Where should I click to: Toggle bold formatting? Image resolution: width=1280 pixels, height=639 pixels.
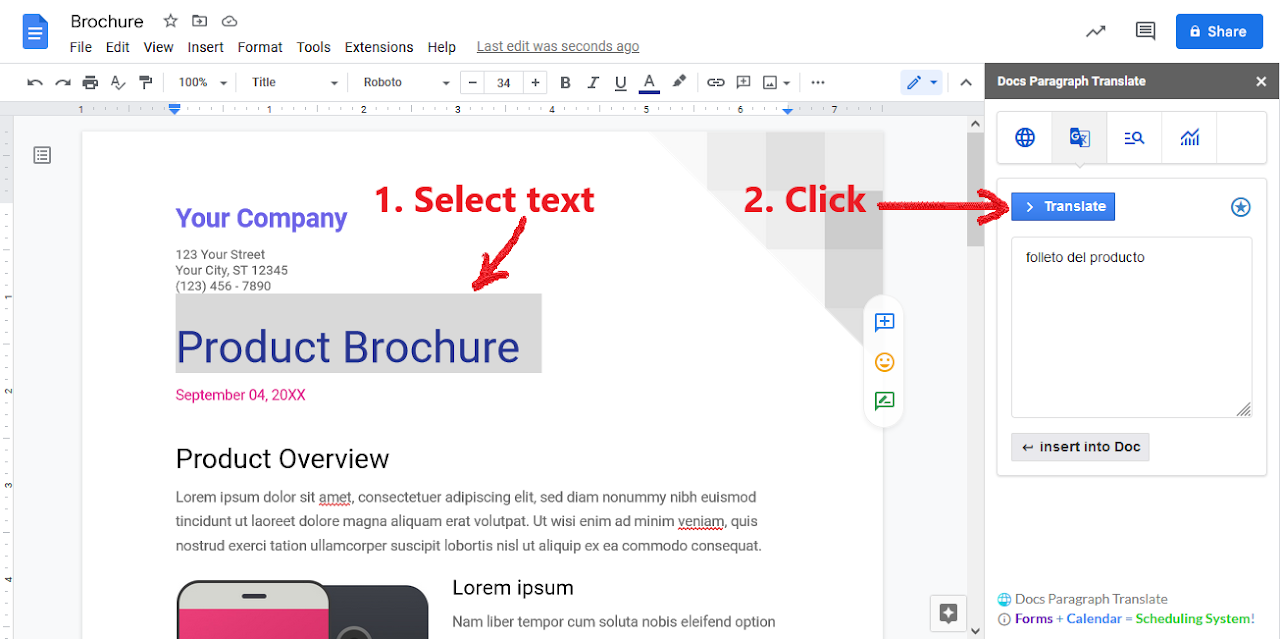pyautogui.click(x=565, y=82)
